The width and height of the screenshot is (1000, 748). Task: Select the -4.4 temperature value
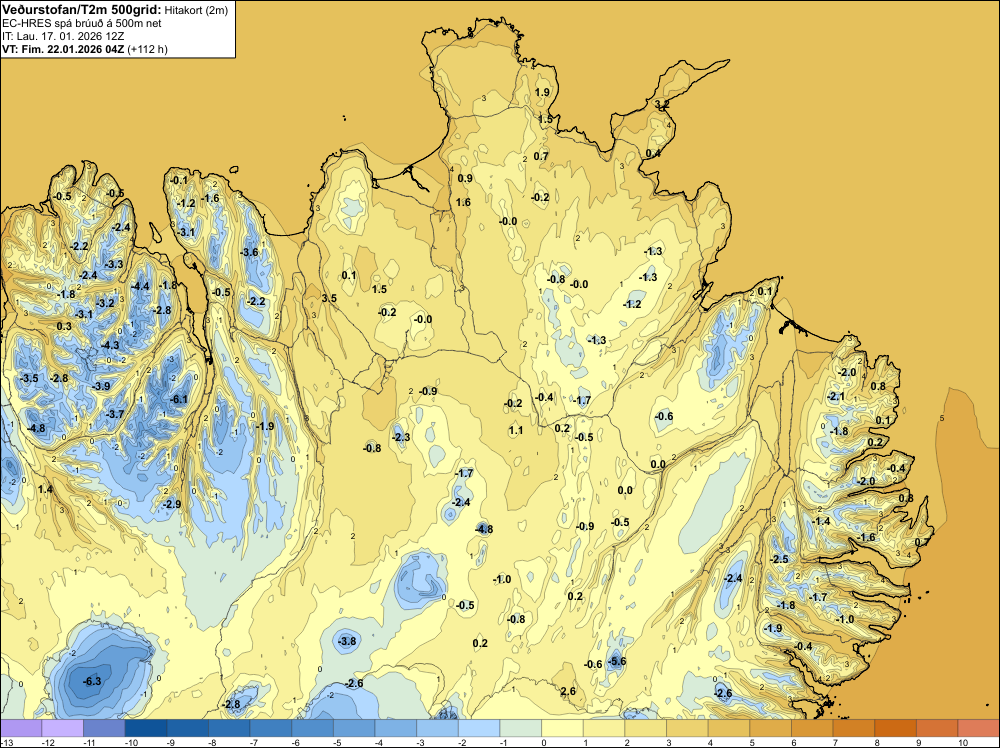[x=140, y=286]
